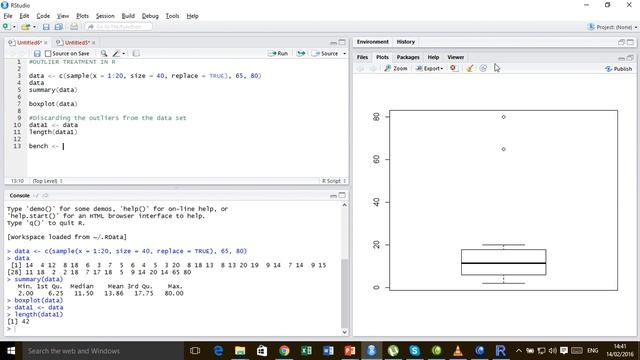Click the Source button
Screen dimensions: 640x360
pyautogui.click(x=325, y=53)
